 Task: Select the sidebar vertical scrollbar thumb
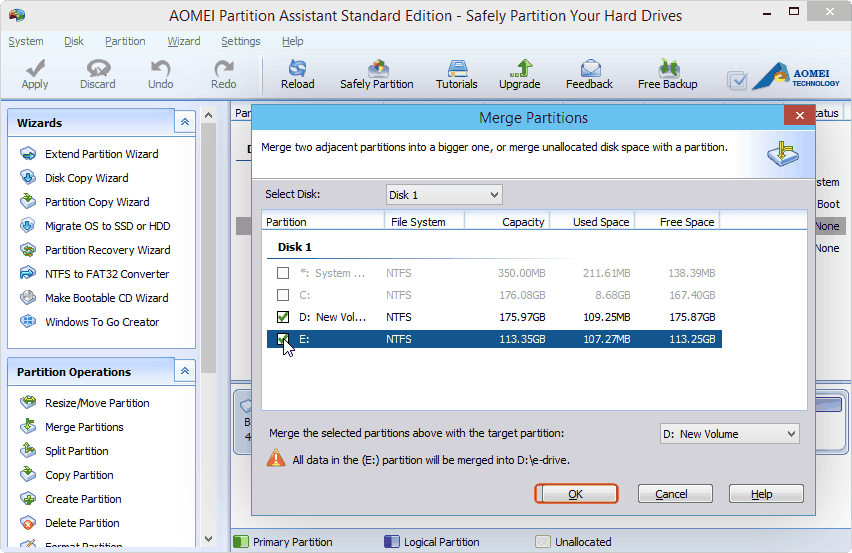click(209, 248)
